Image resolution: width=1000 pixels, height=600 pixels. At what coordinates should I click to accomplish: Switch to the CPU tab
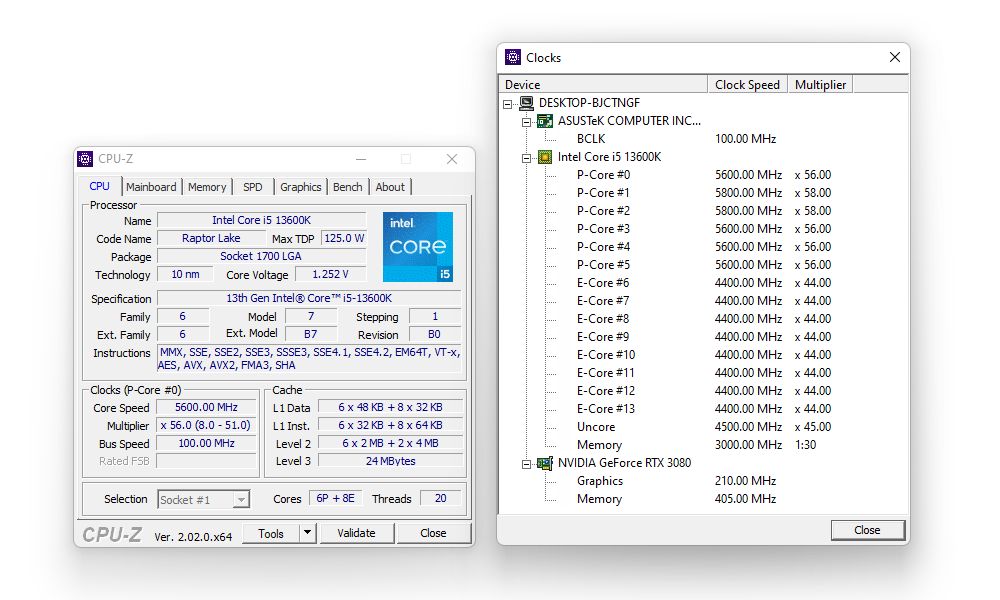pyautogui.click(x=99, y=186)
